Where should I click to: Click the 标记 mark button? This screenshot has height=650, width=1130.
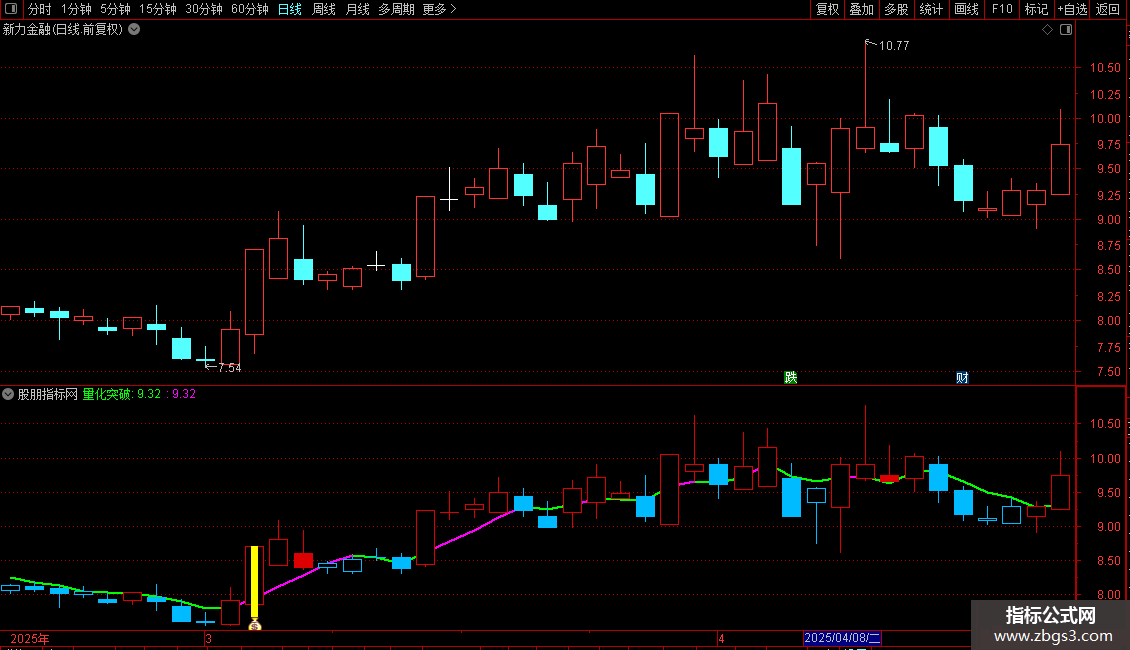click(x=1036, y=9)
